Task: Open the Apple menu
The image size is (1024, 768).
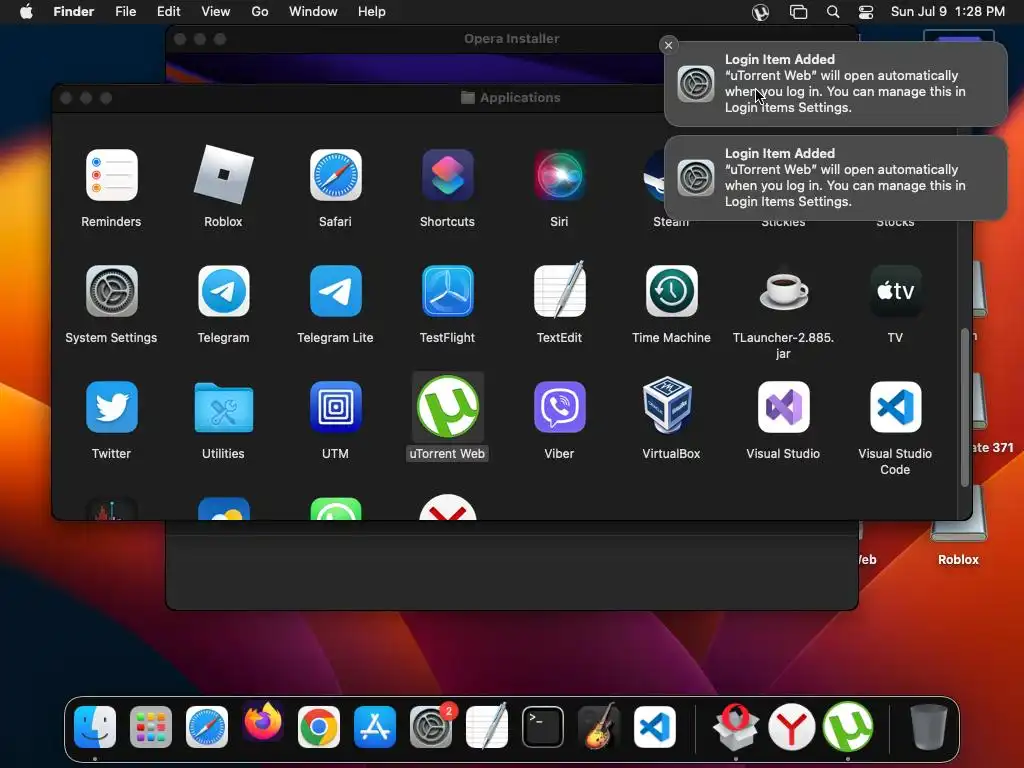Action: click(x=26, y=12)
